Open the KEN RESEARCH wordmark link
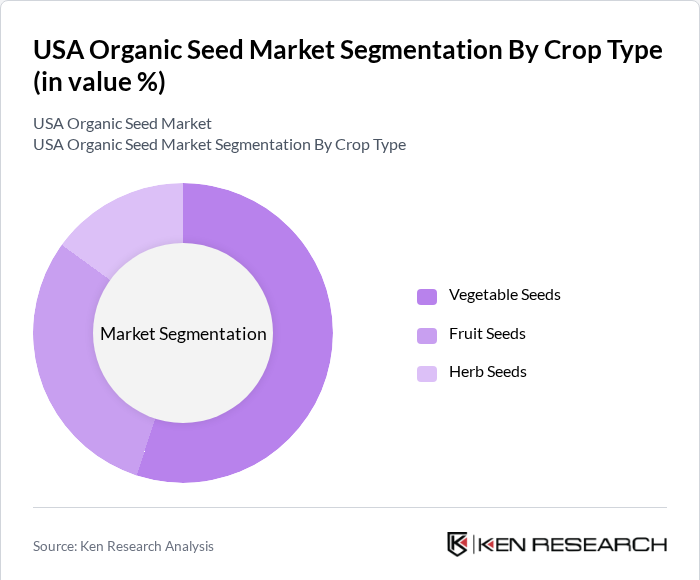 pyautogui.click(x=572, y=545)
